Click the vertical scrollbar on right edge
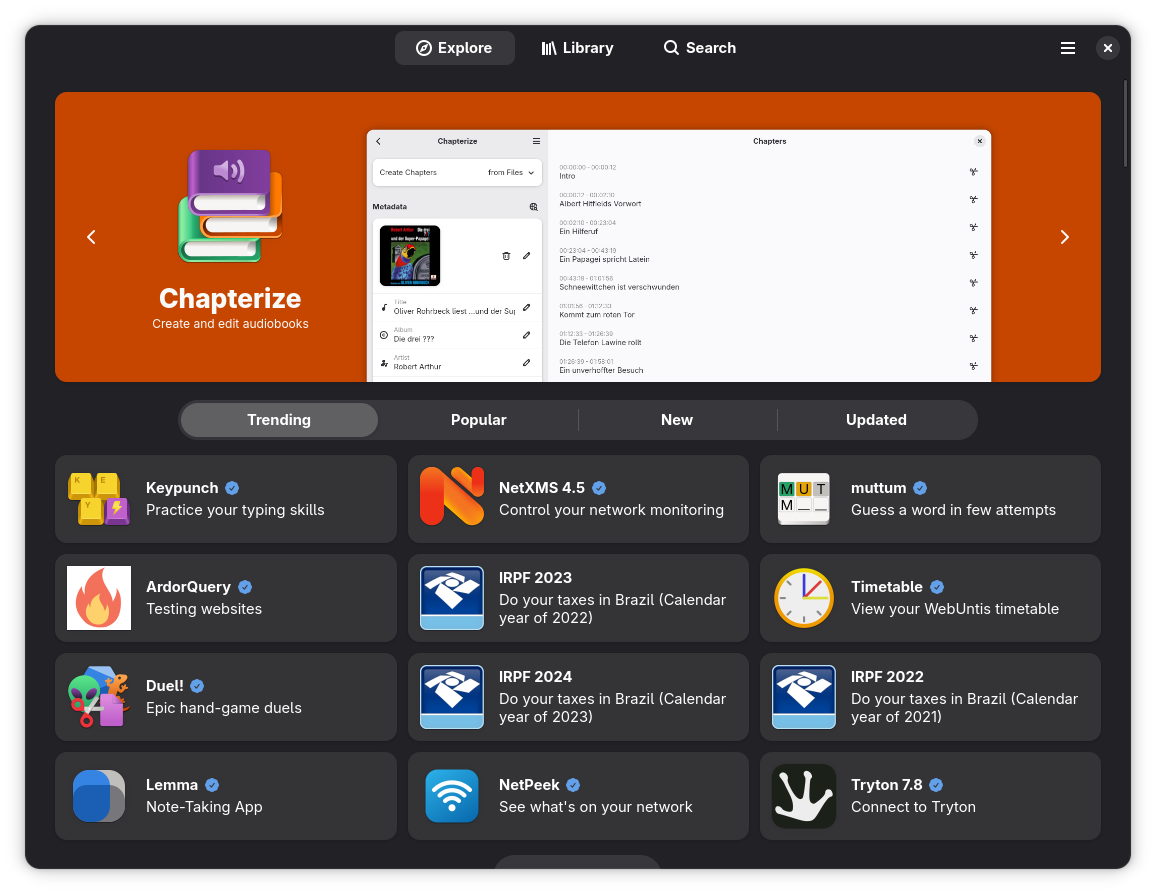This screenshot has width=1156, height=894. [1125, 124]
